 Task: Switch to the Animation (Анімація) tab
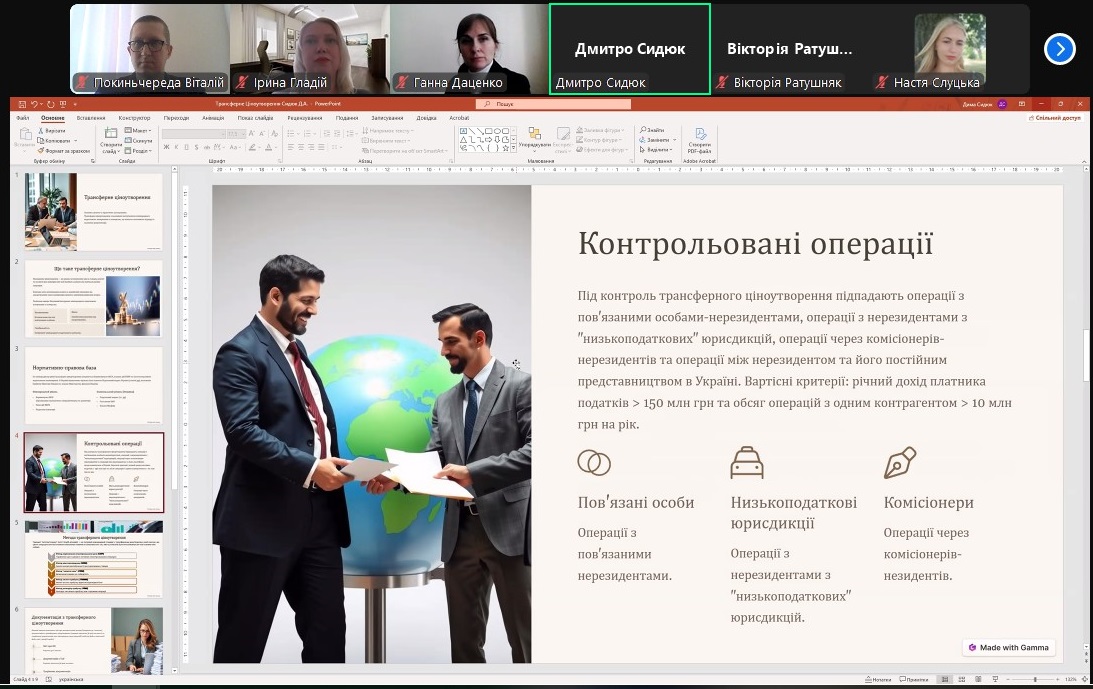point(213,117)
